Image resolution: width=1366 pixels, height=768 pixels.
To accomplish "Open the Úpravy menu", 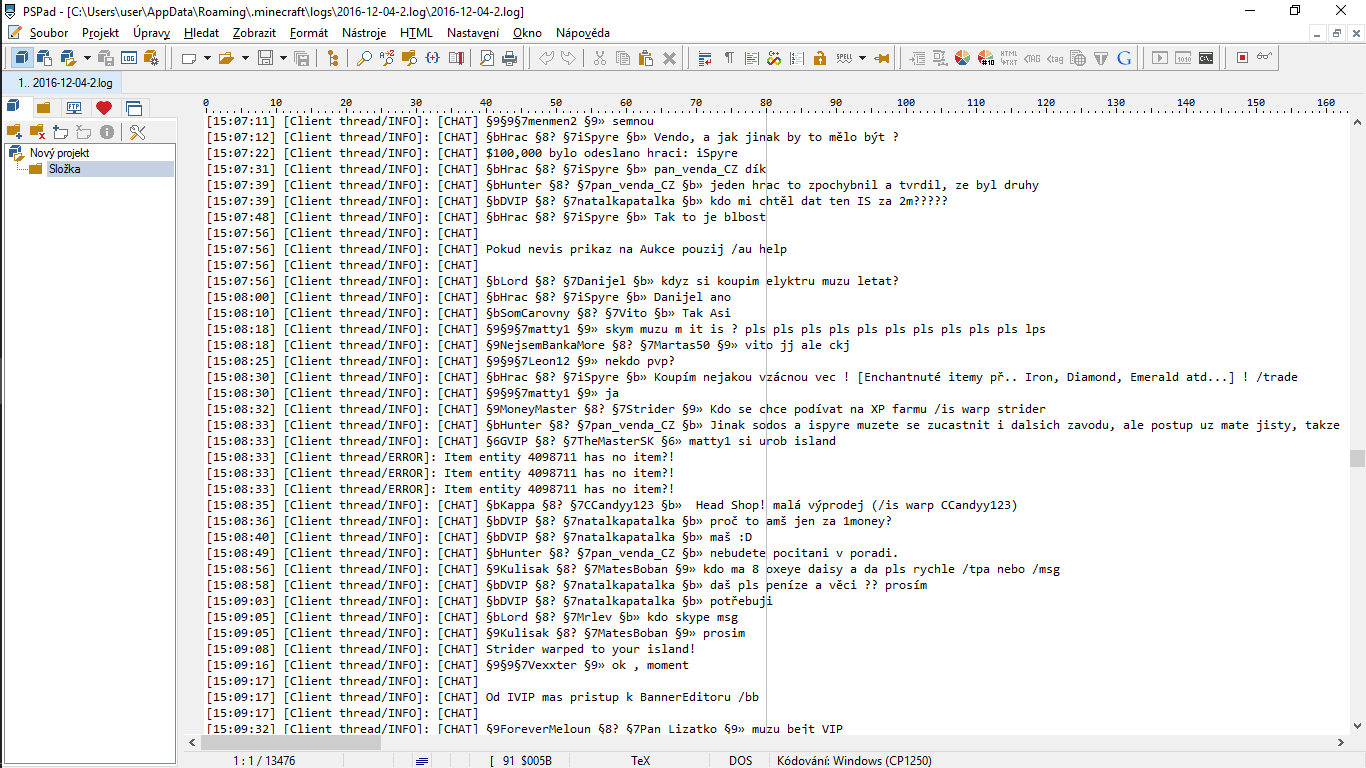I will (151, 33).
